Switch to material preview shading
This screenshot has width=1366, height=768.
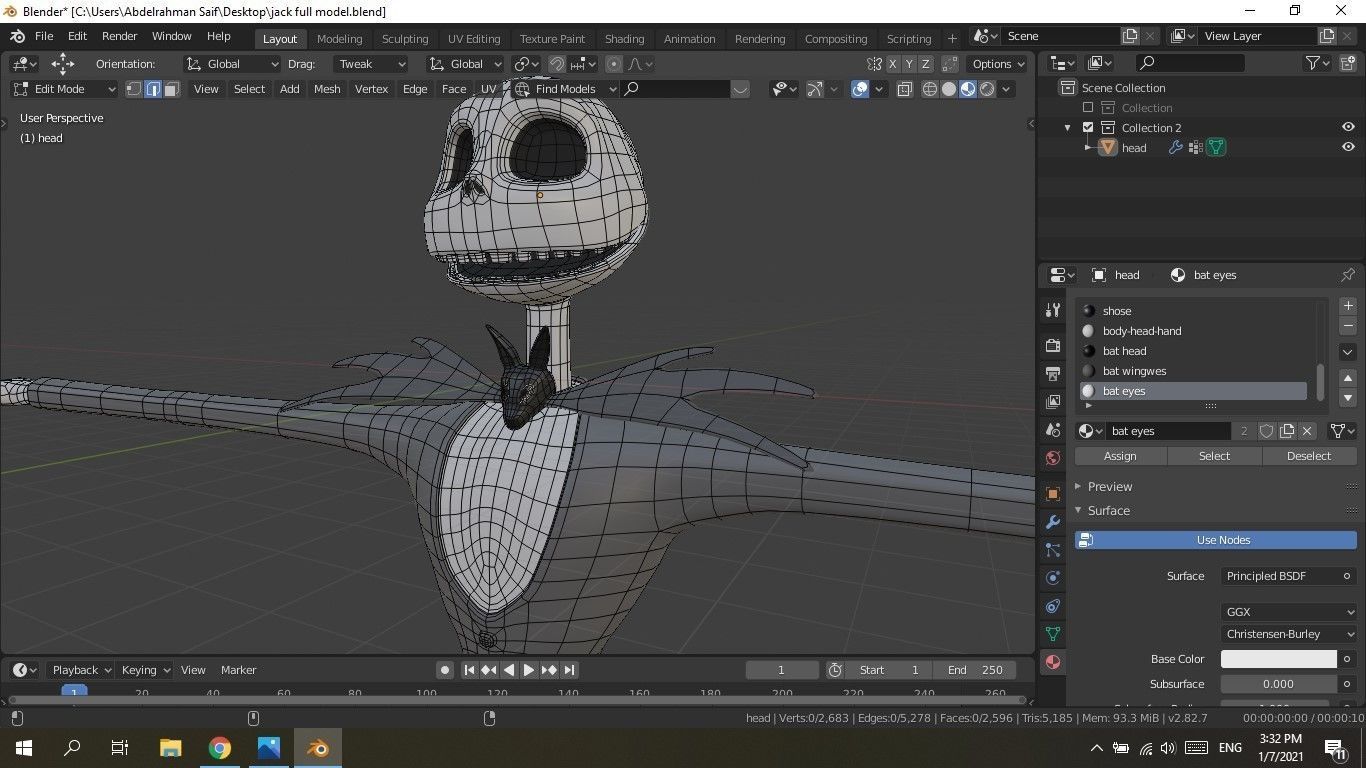(x=968, y=89)
